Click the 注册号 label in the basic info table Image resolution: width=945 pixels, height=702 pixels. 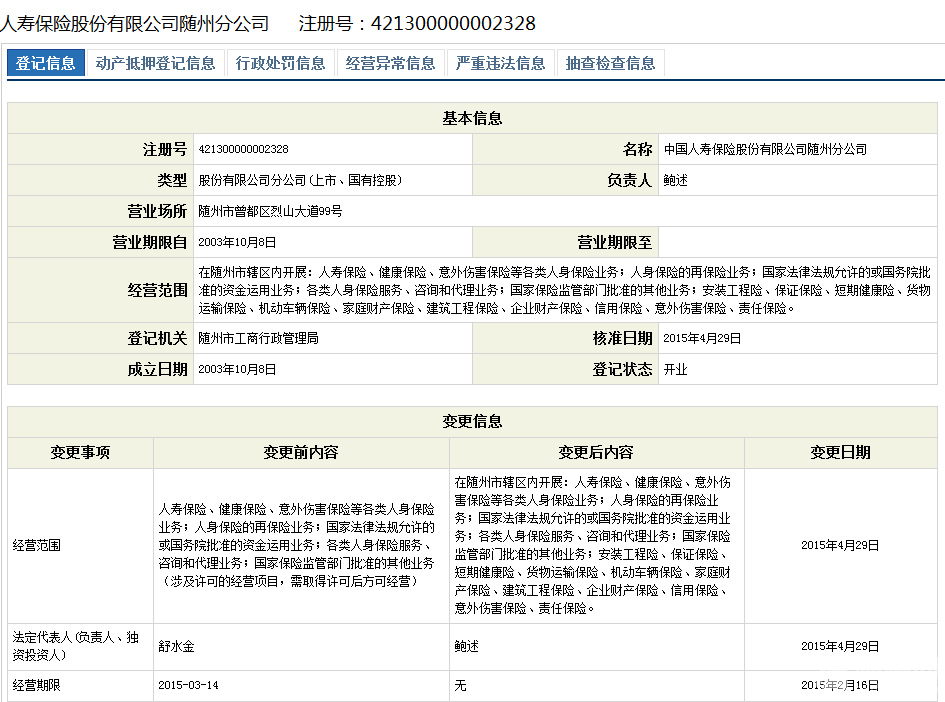tap(165, 149)
